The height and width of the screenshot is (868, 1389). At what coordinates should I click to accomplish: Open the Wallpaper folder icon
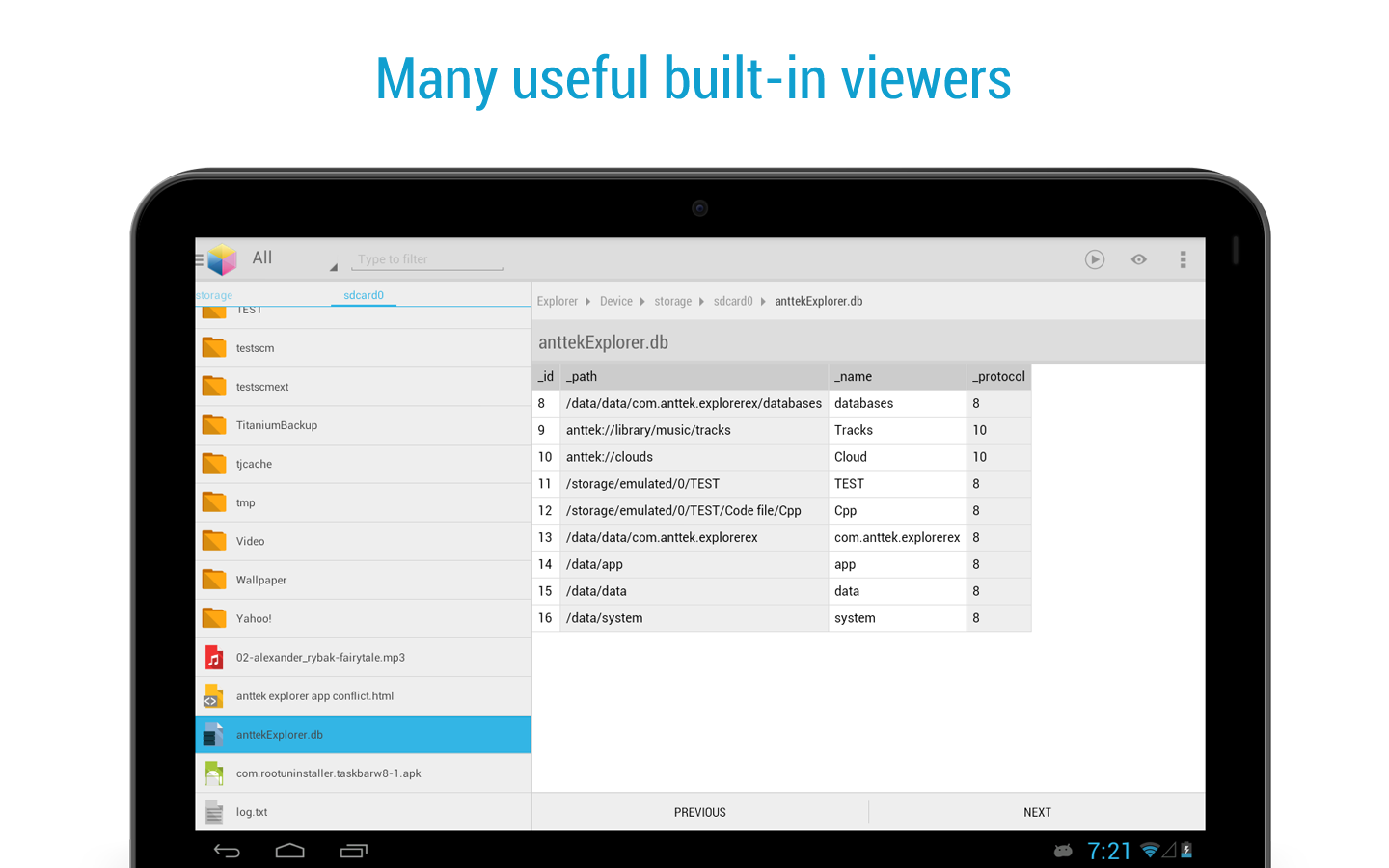click(214, 580)
